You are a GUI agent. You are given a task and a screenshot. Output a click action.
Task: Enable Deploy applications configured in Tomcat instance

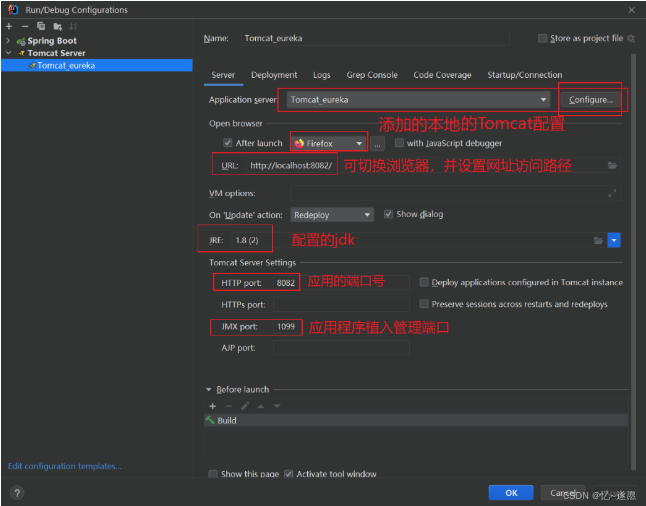(424, 282)
